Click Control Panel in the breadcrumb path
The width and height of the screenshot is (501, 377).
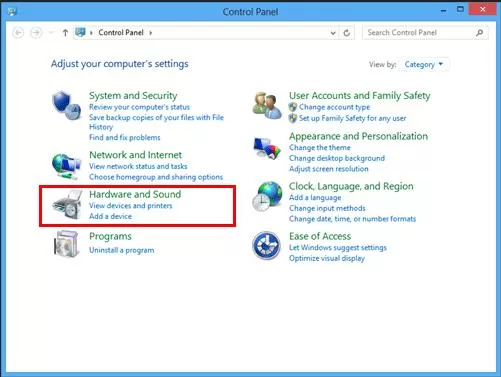click(121, 32)
